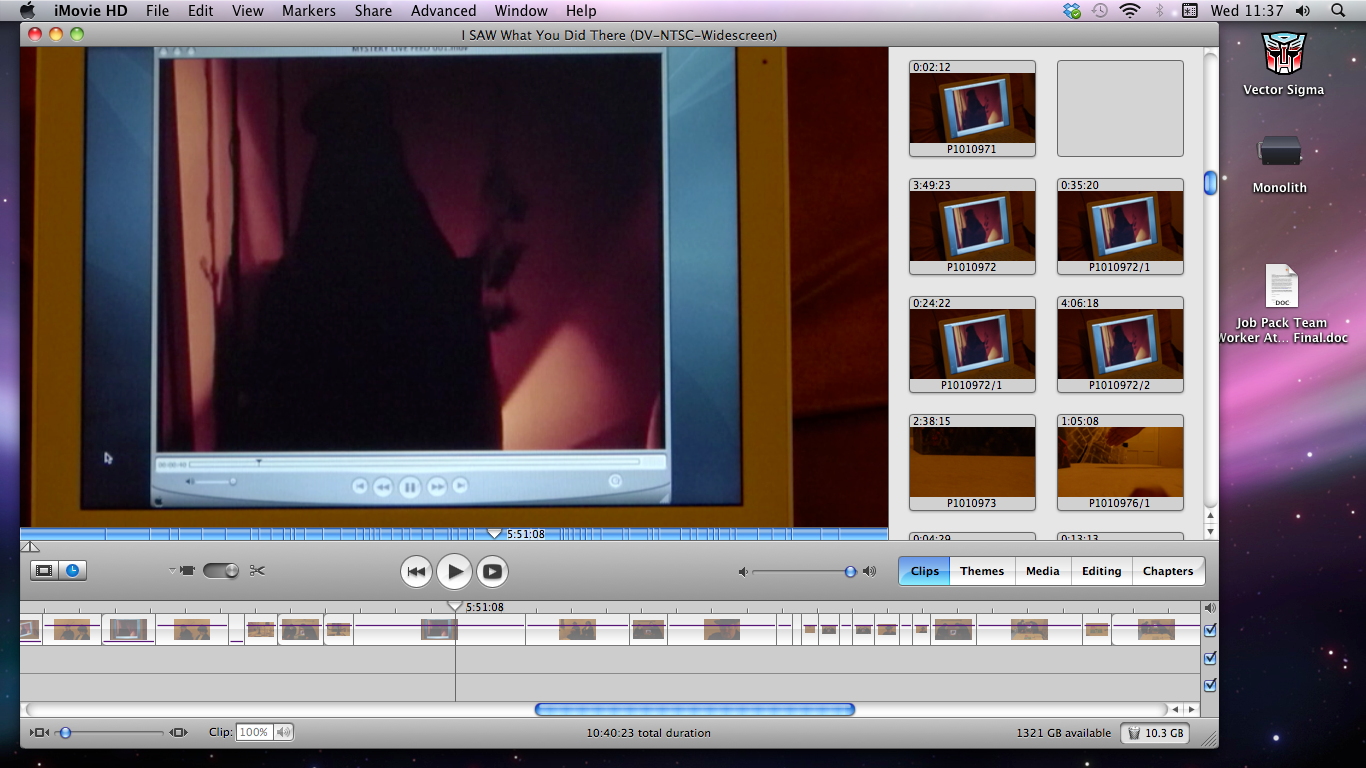The width and height of the screenshot is (1366, 768).
Task: Open the Help menu
Action: tap(581, 11)
